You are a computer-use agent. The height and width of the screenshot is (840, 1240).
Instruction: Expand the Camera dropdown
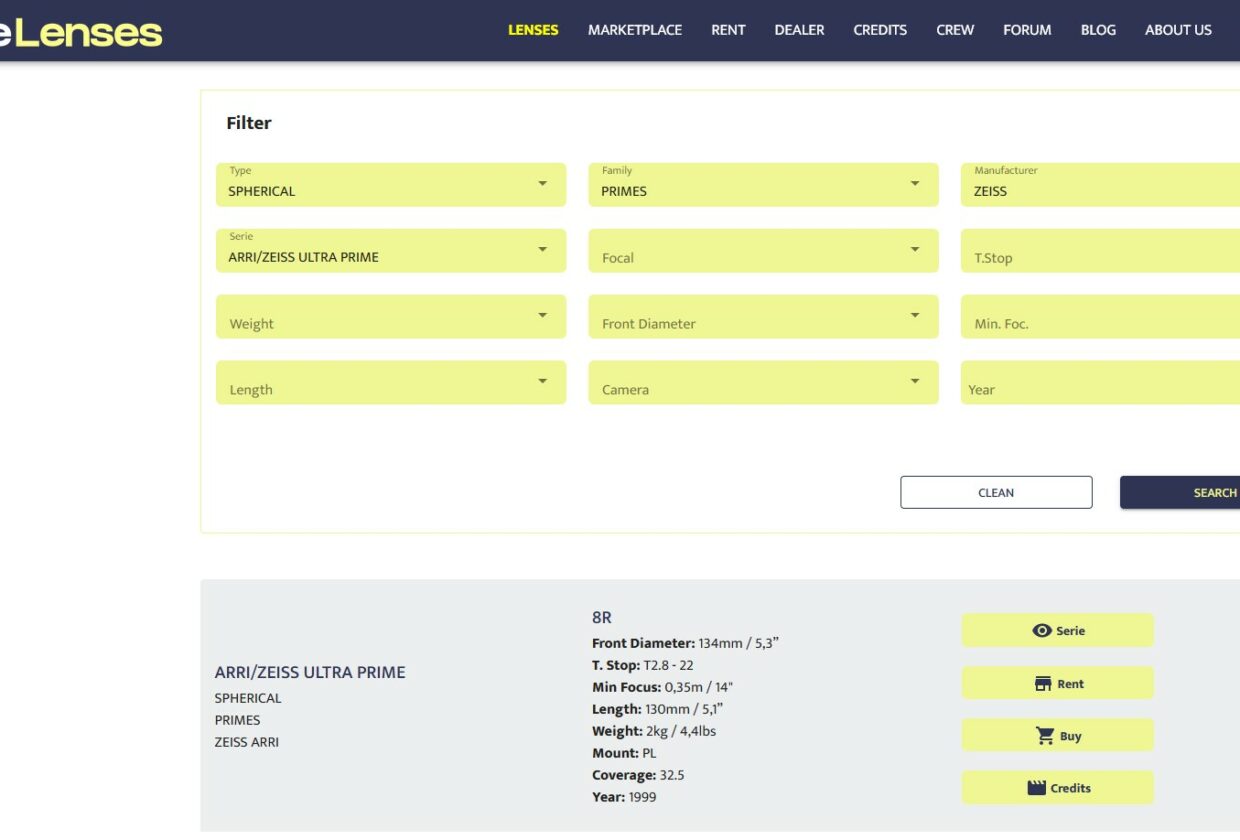(x=763, y=383)
